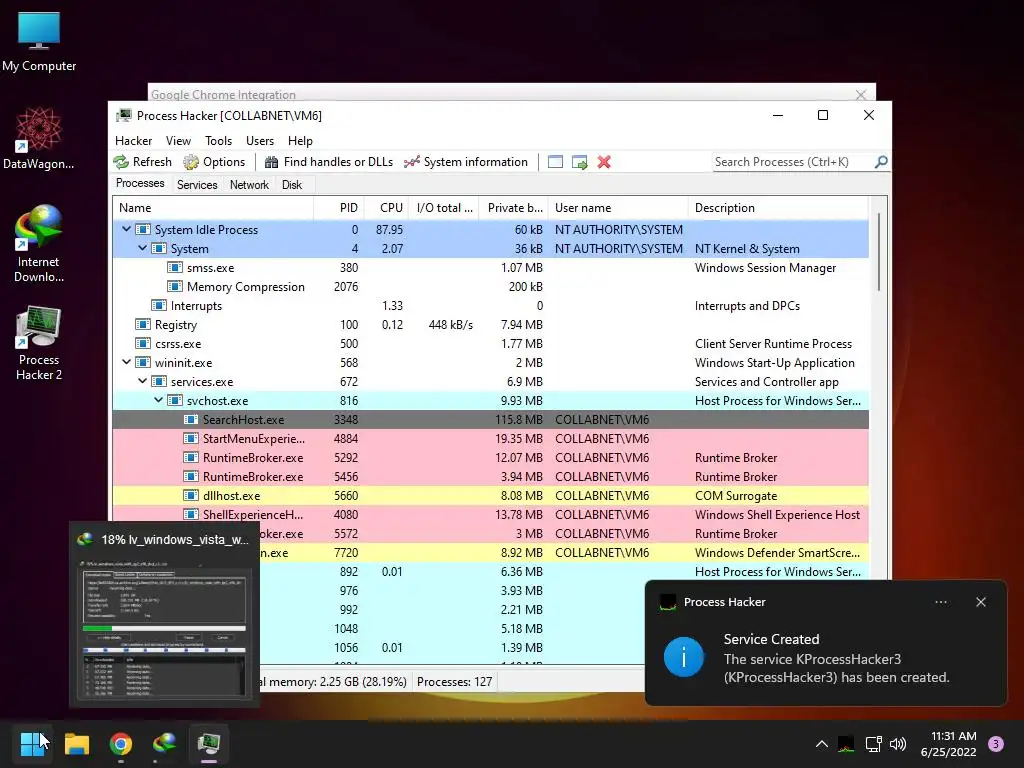Screen dimensions: 1024x768
Task: Select the Interrupts row
Action: click(x=490, y=306)
